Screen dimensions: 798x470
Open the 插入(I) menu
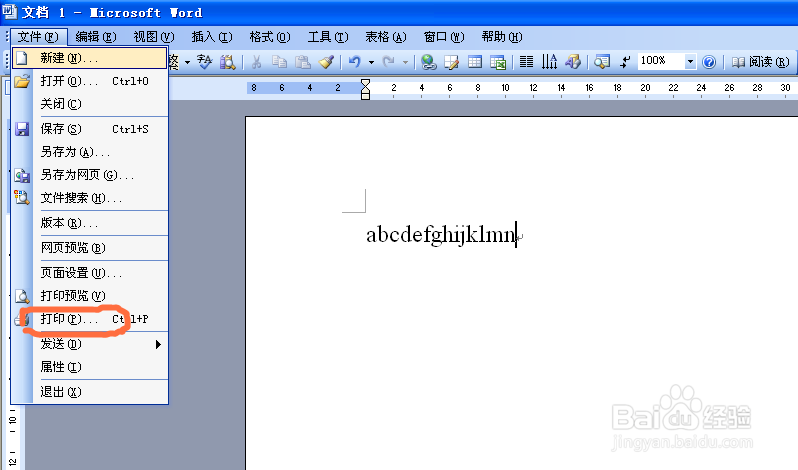point(212,37)
